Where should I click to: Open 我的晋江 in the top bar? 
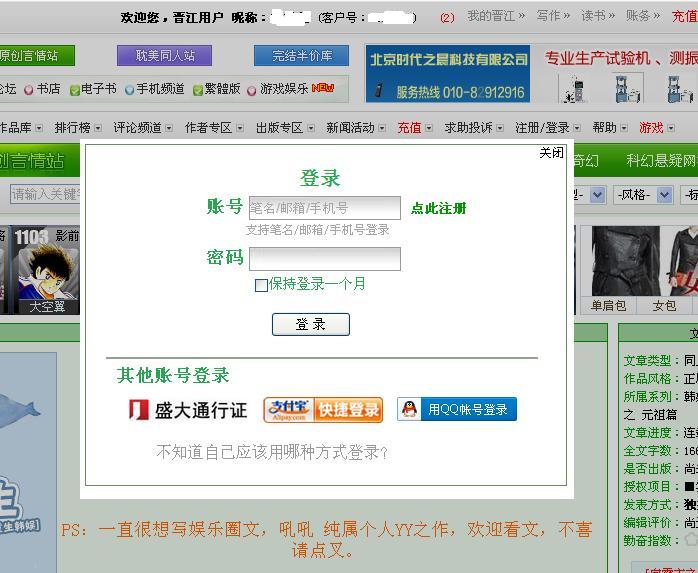[x=496, y=16]
